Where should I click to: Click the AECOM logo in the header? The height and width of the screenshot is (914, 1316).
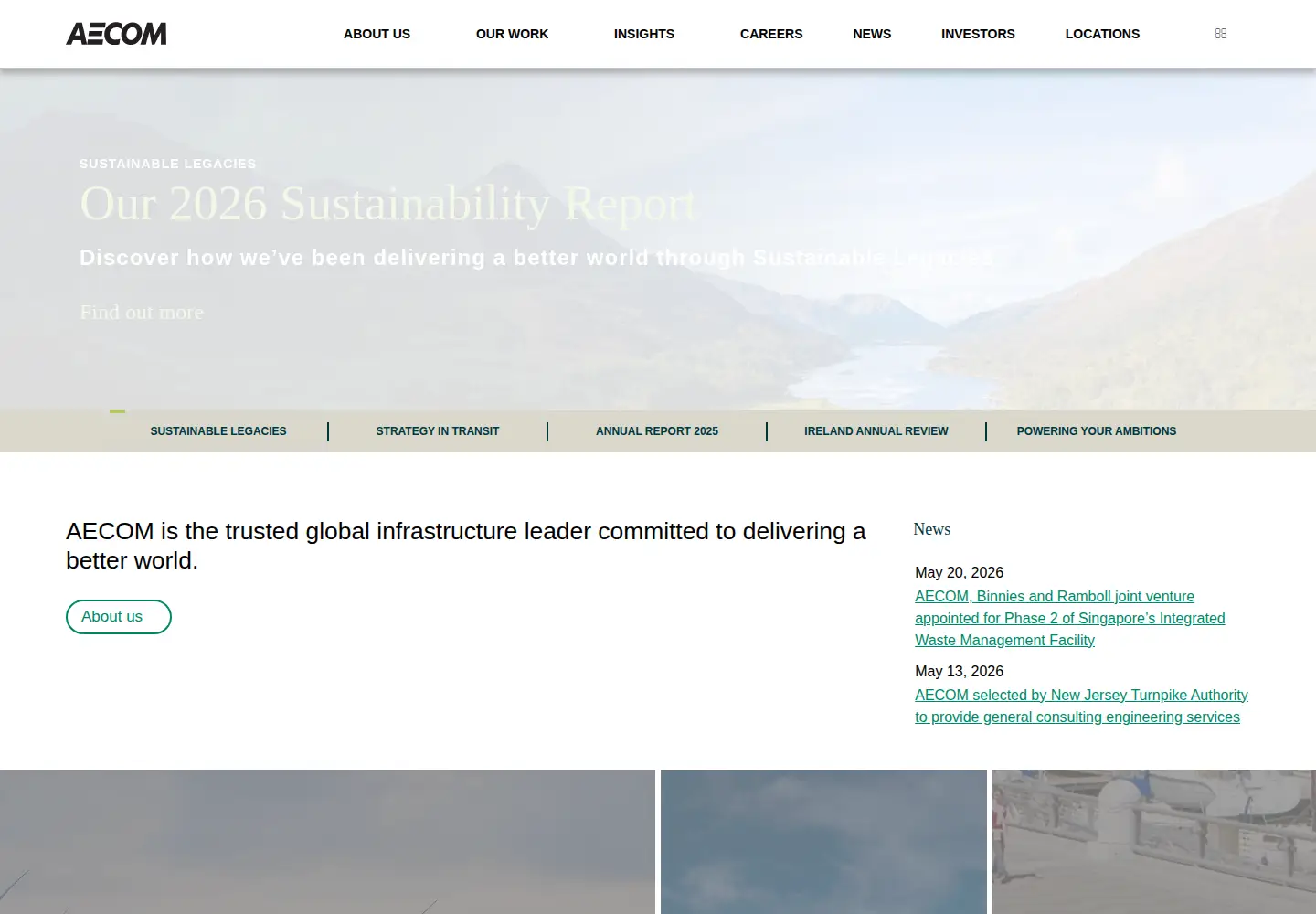[x=116, y=34]
